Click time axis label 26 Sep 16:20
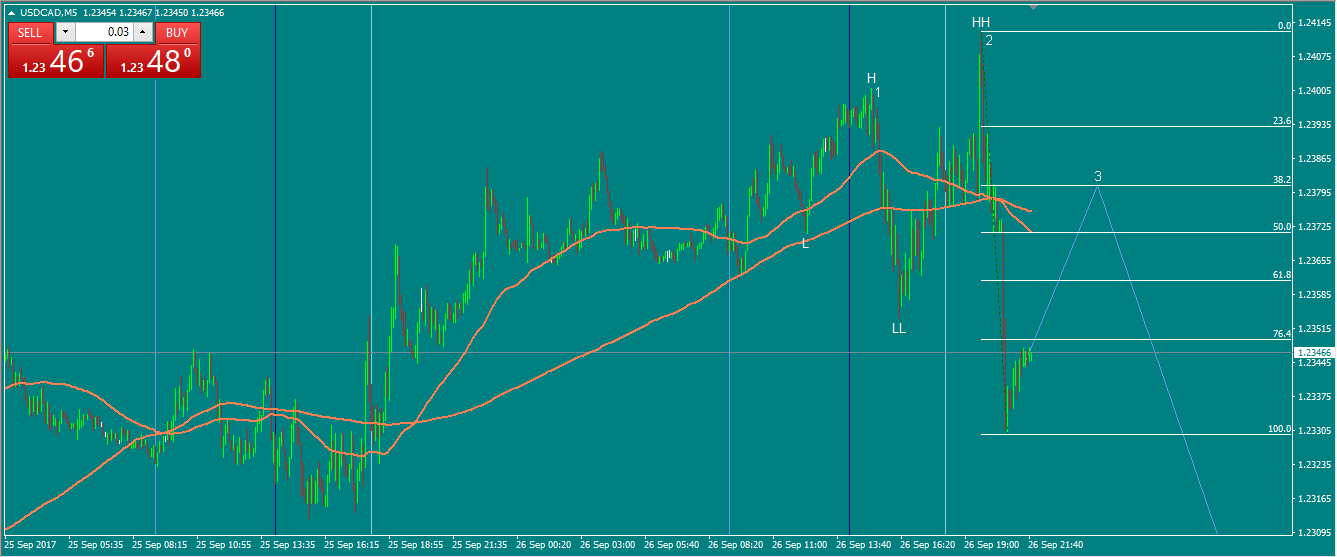Viewport: 1337px width, 557px height. (928, 546)
